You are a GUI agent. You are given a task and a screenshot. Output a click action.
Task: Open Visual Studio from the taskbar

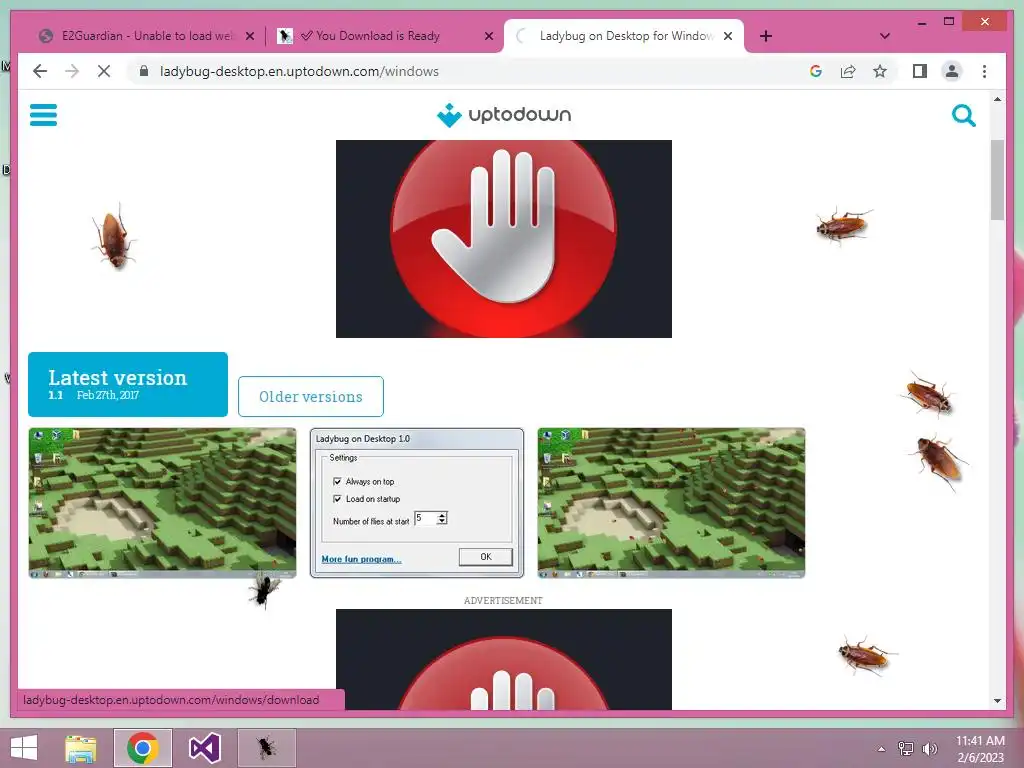point(204,748)
